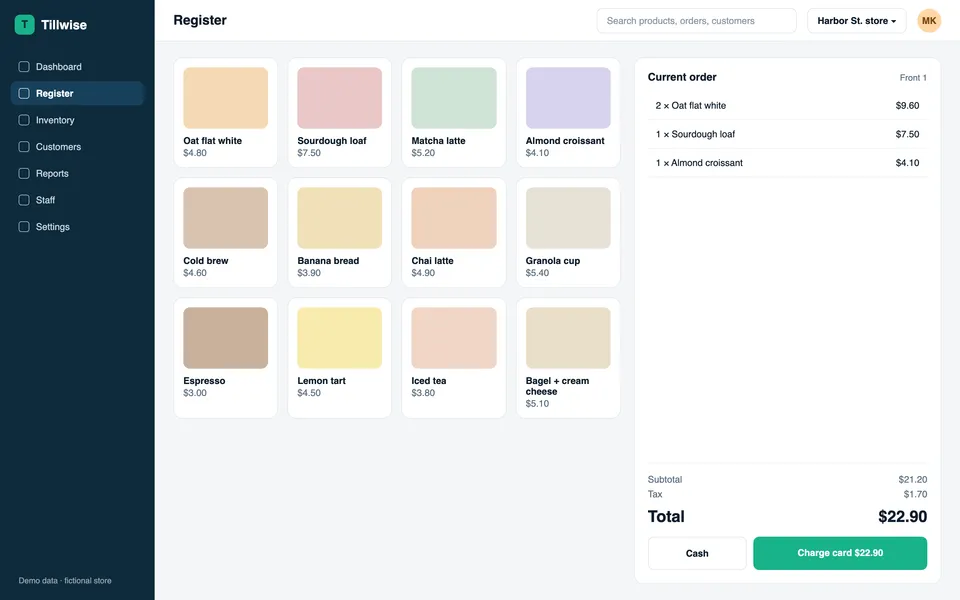960x600 pixels.
Task: Select the '1 × Almond croissant' order line
Action: point(787,163)
